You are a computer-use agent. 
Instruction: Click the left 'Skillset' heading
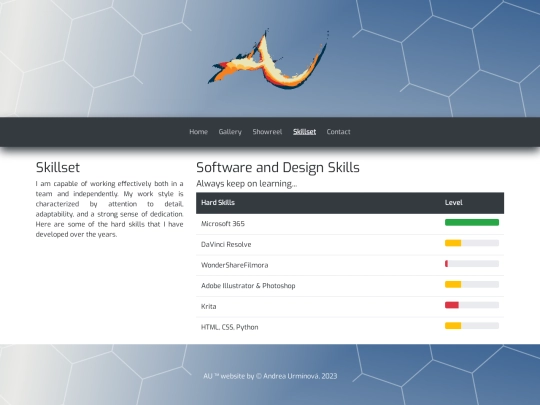[x=58, y=168]
